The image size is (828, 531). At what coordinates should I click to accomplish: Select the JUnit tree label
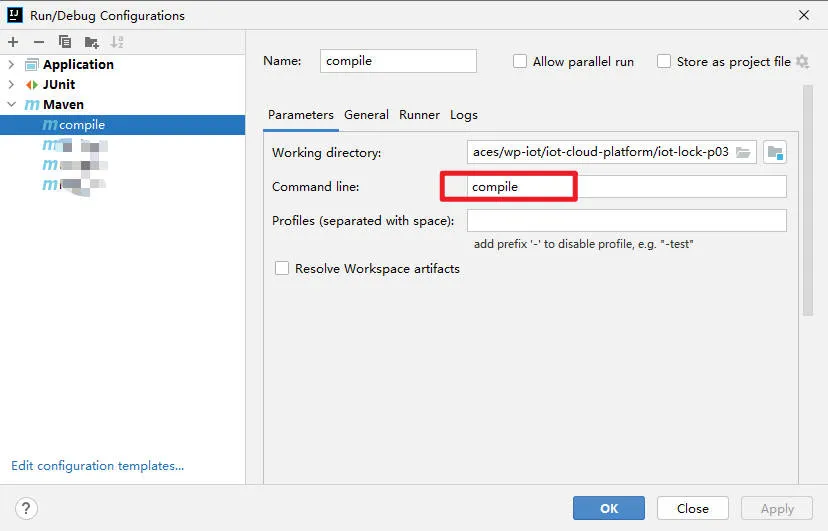[59, 84]
